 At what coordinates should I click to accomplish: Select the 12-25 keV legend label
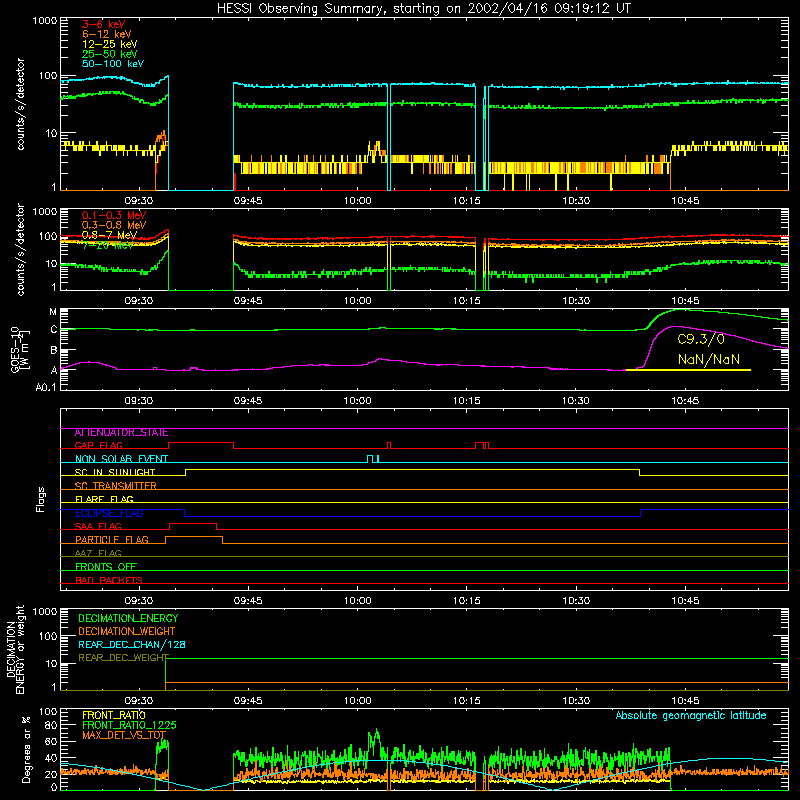(109, 44)
